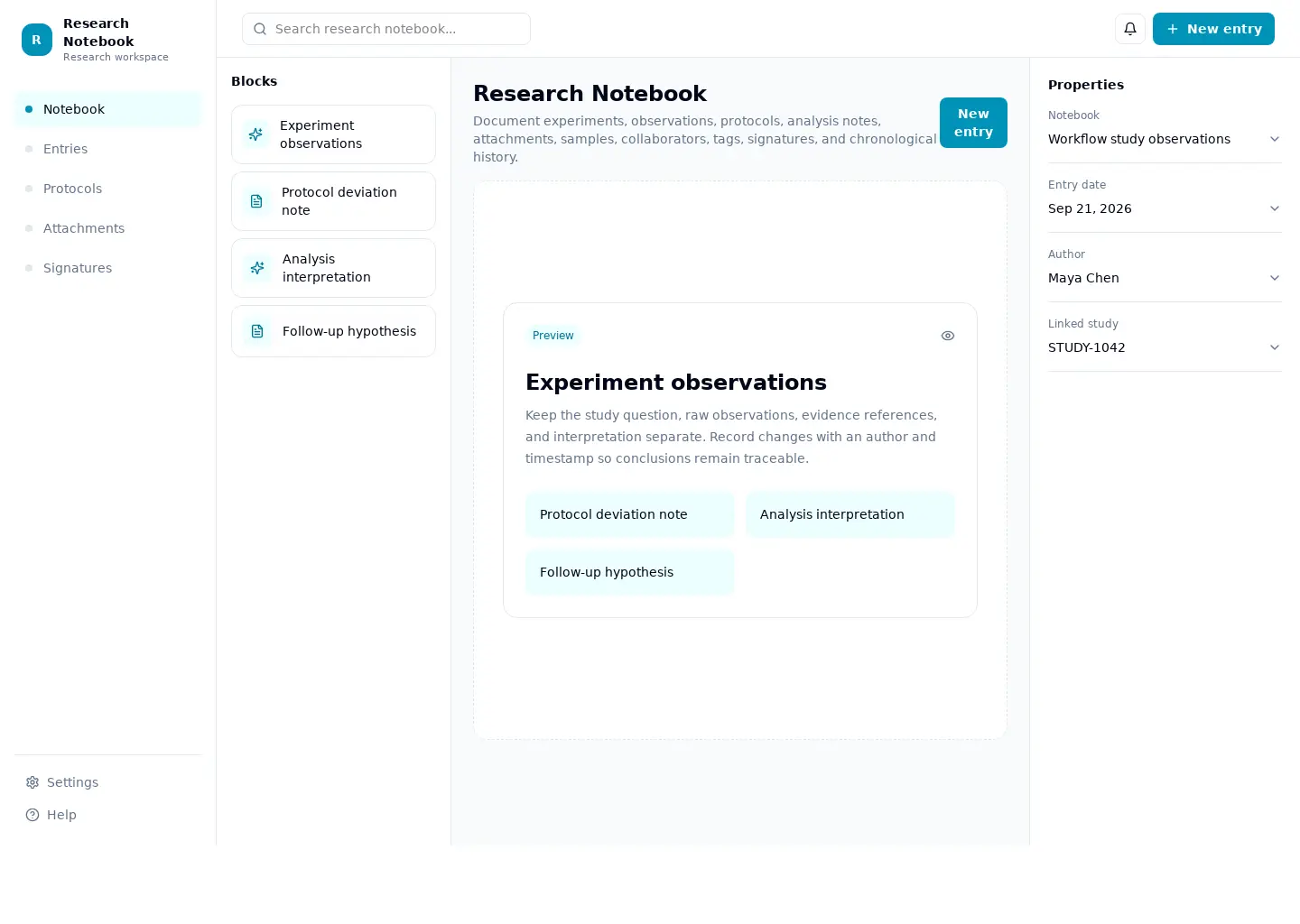Viewport: 1300px width, 924px height.
Task: Click the Follow-up hypothesis block icon
Action: coord(258,331)
